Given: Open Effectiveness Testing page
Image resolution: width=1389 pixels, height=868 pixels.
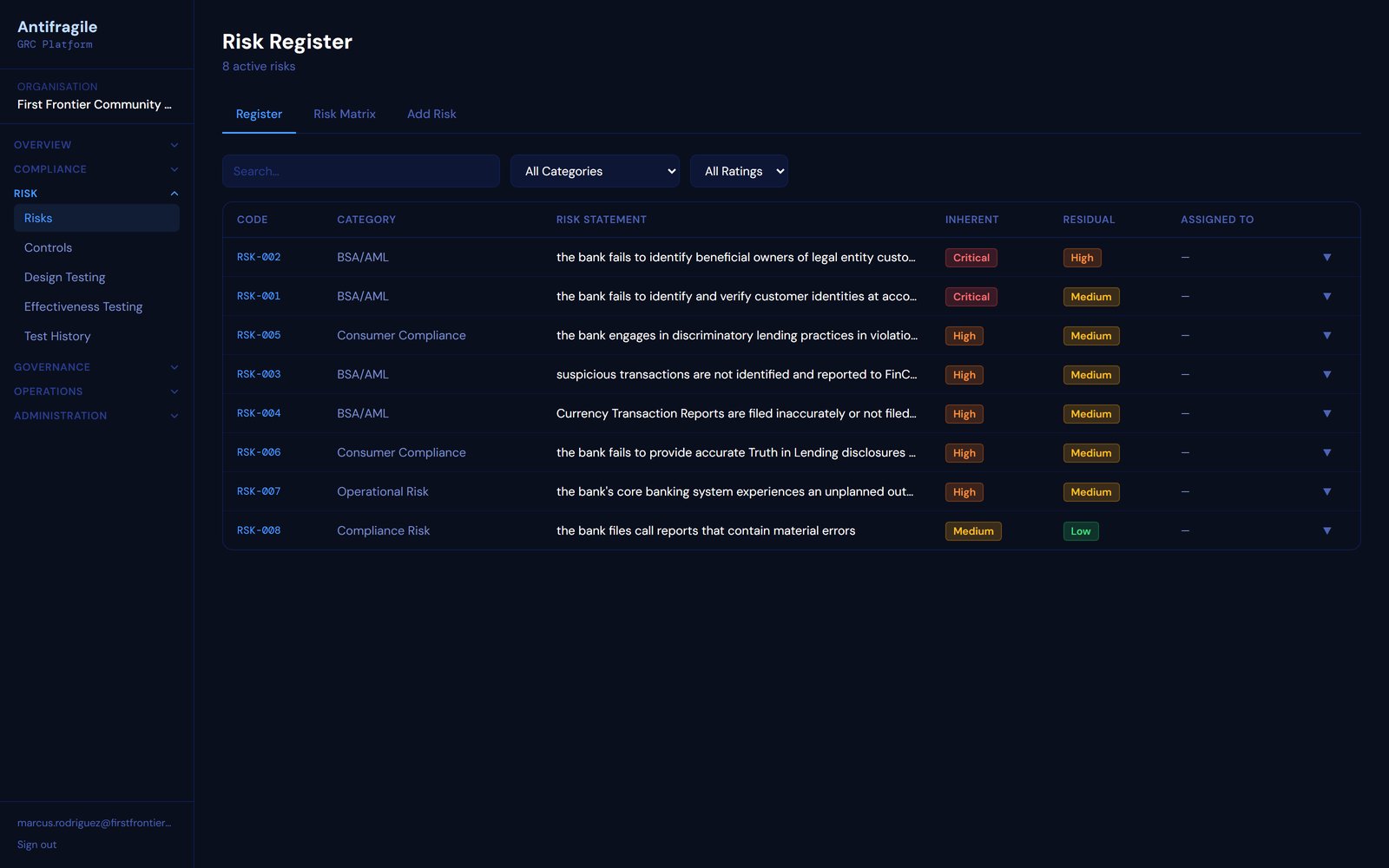Looking at the screenshot, I should pyautogui.click(x=96, y=306).
